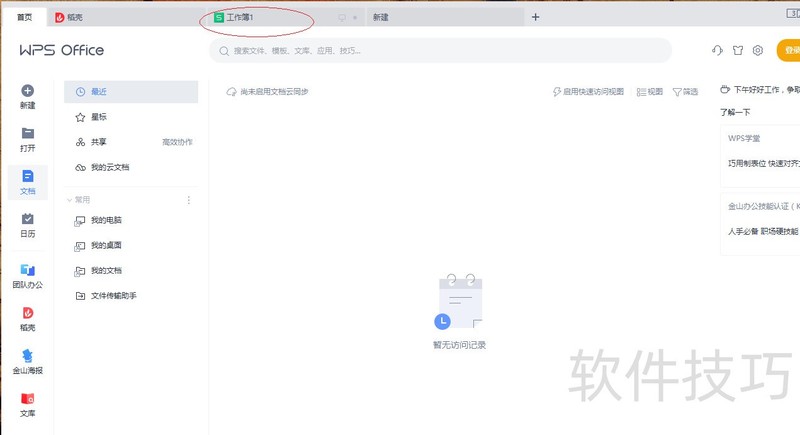Click the 高效协作 label
The width and height of the screenshot is (800, 435).
177,142
